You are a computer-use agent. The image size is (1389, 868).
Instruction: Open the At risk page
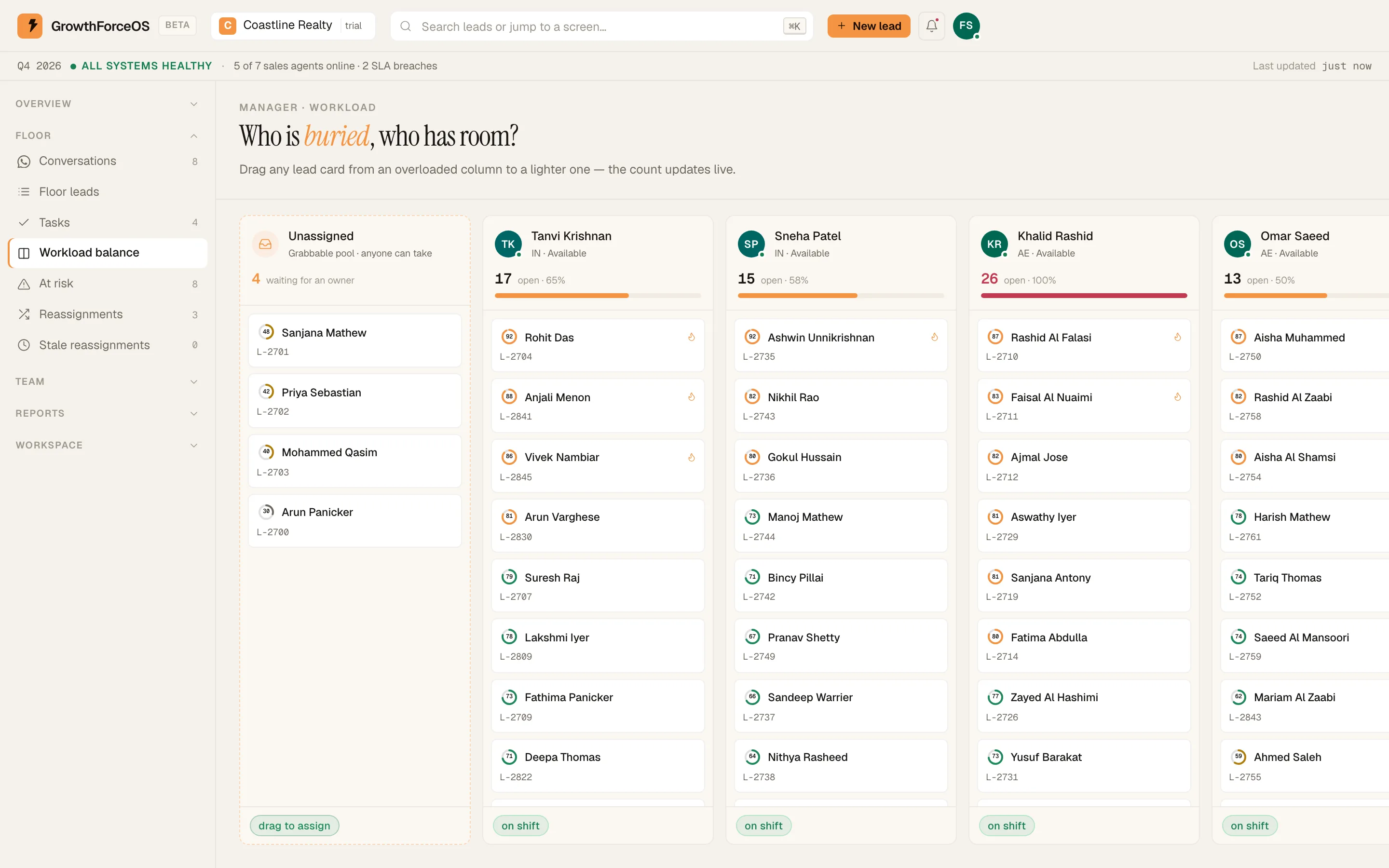pos(107,284)
